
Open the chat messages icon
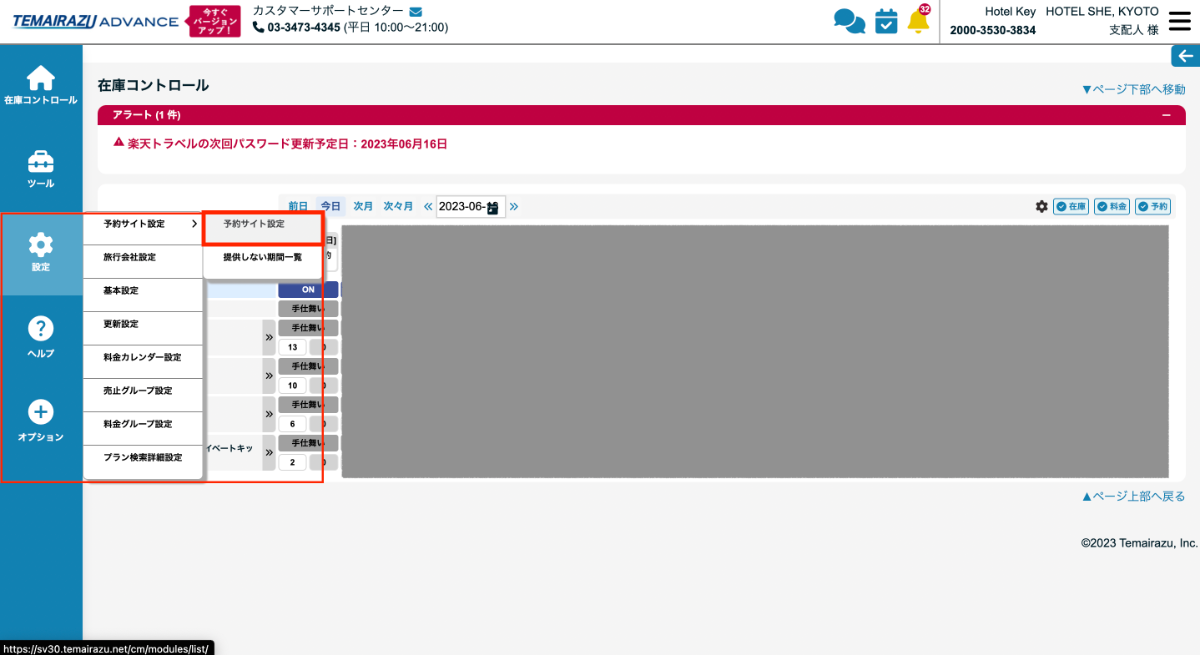pos(849,21)
